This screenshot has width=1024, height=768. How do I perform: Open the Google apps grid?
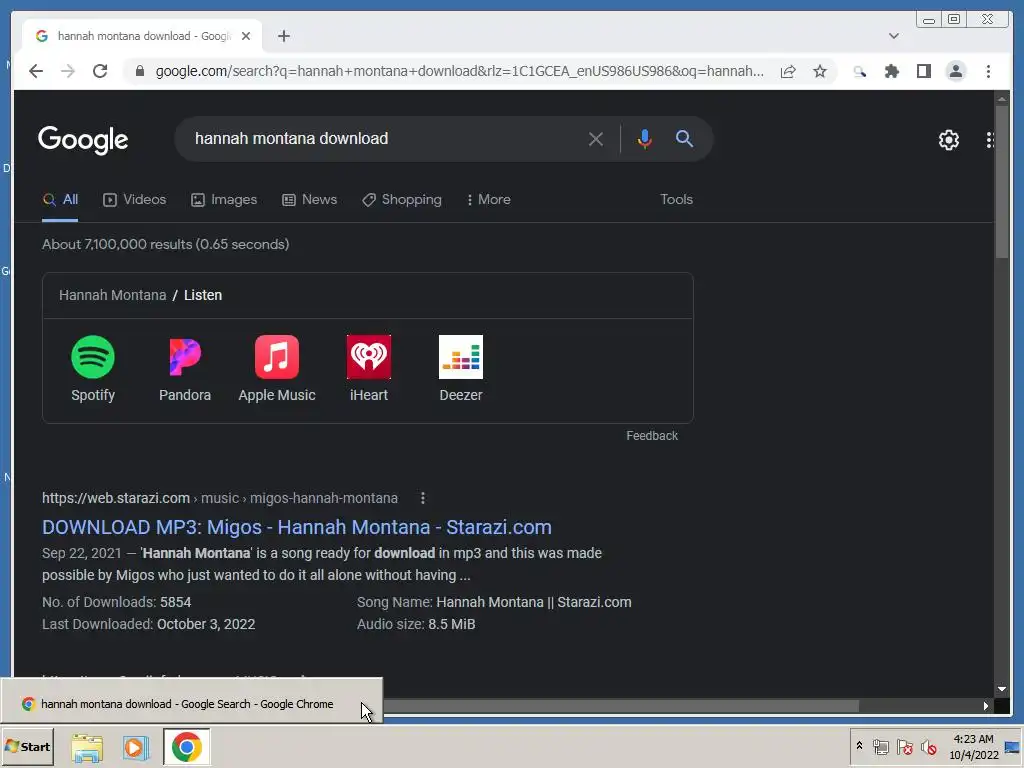(990, 140)
